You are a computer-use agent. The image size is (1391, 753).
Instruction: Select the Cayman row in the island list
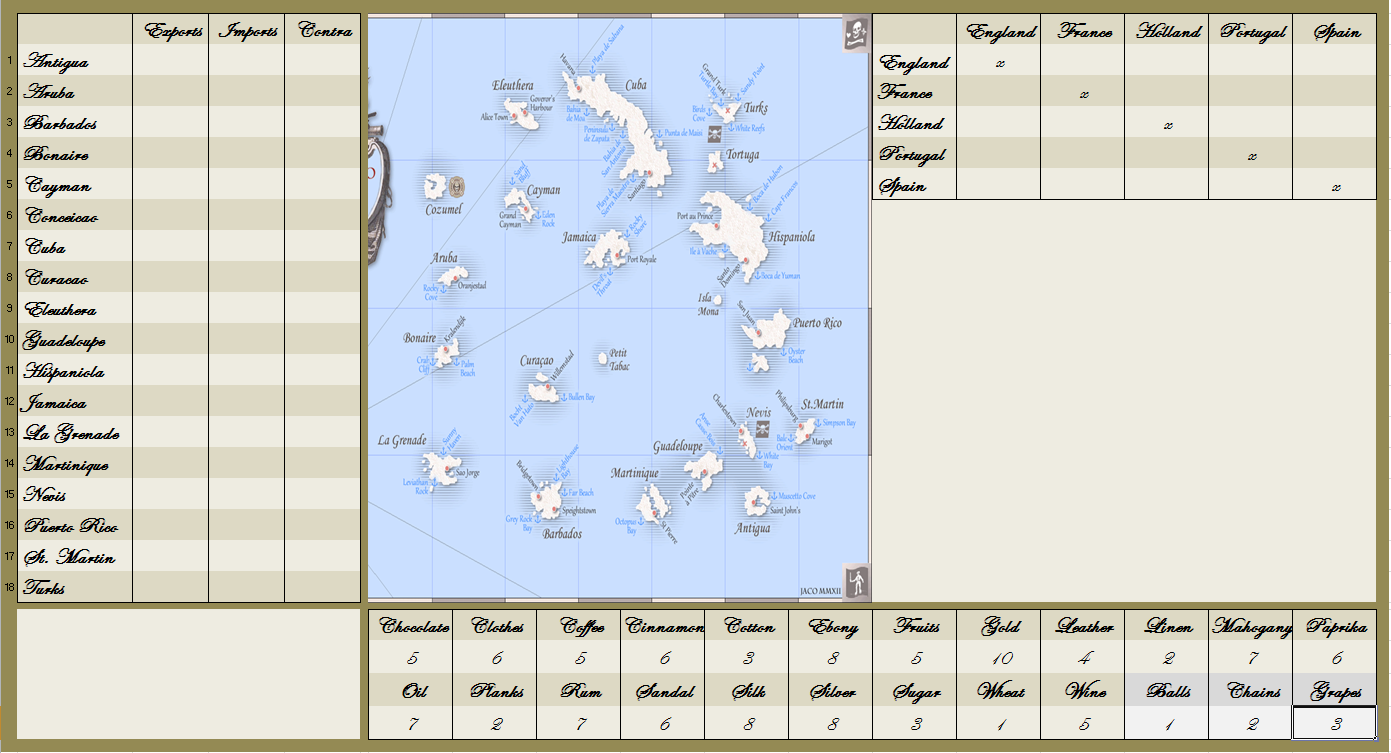point(189,185)
